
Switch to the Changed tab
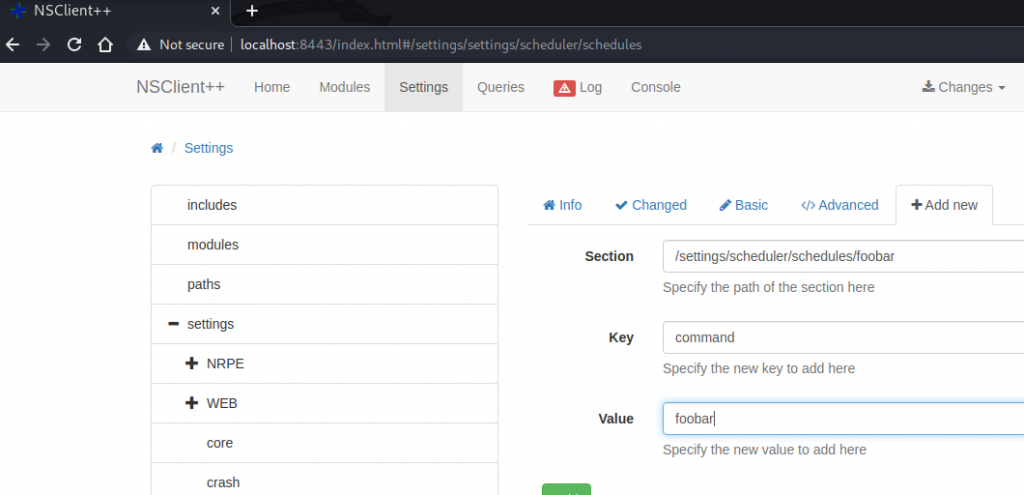[650, 205]
